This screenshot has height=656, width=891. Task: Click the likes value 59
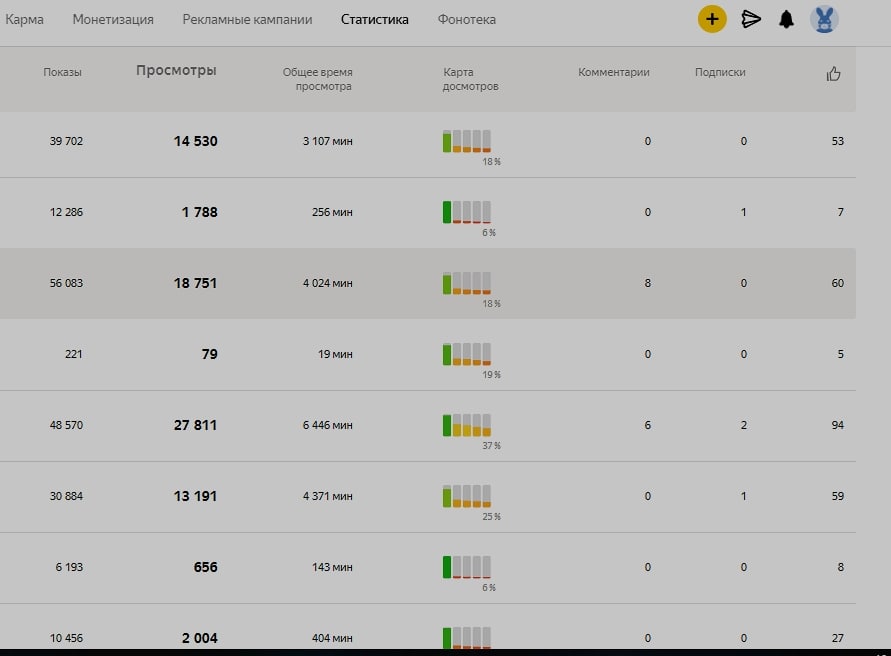pos(838,496)
